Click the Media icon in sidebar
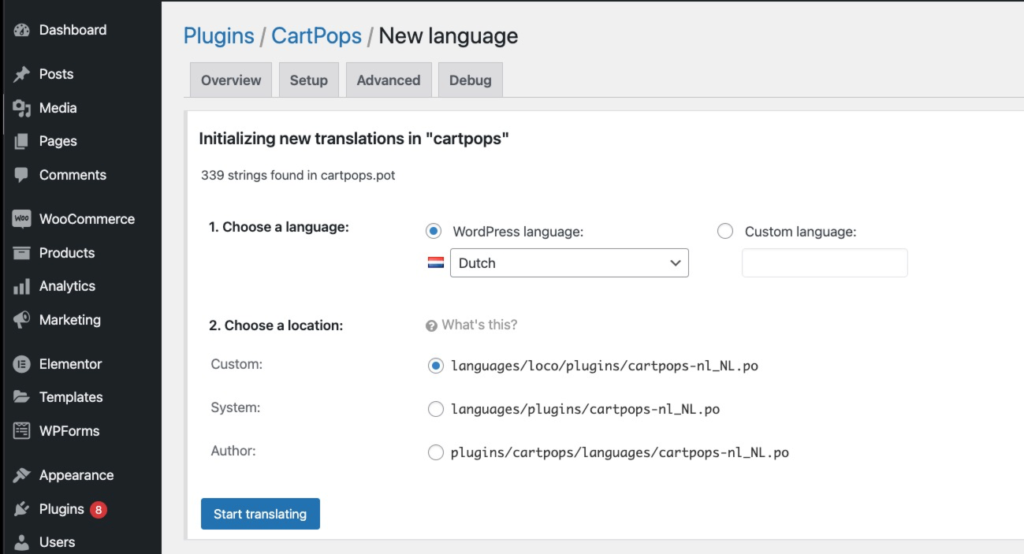Viewport: 1024px width, 554px height. 22,108
